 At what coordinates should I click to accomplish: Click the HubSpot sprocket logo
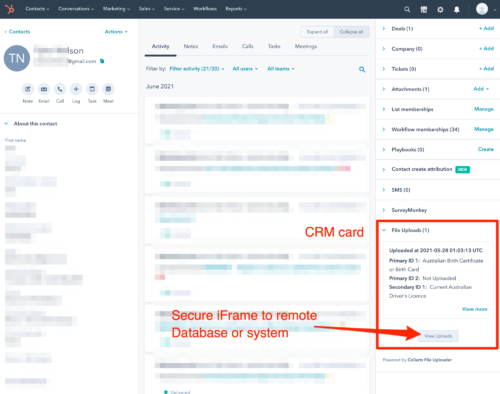tap(10, 9)
